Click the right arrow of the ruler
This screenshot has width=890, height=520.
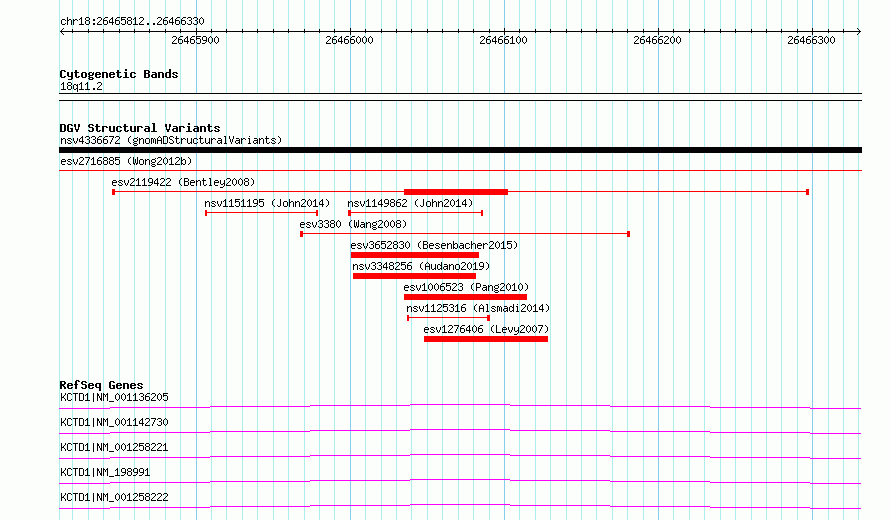tap(859, 31)
